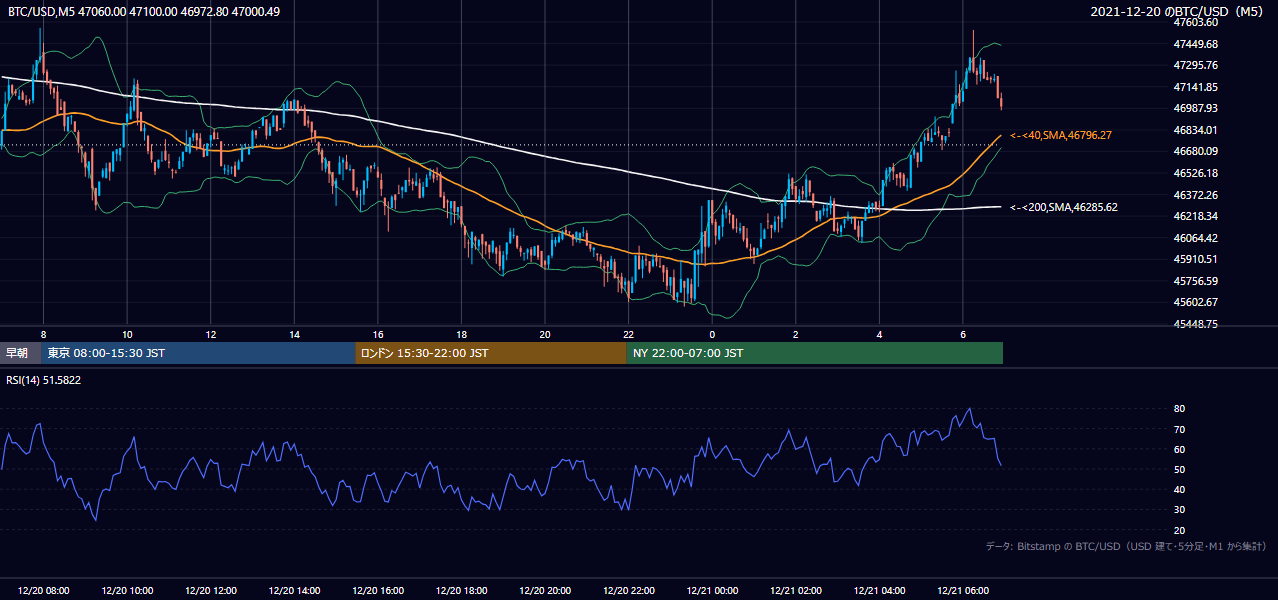Click price axis value 47295.76
Image resolution: width=1278 pixels, height=600 pixels.
1196,65
